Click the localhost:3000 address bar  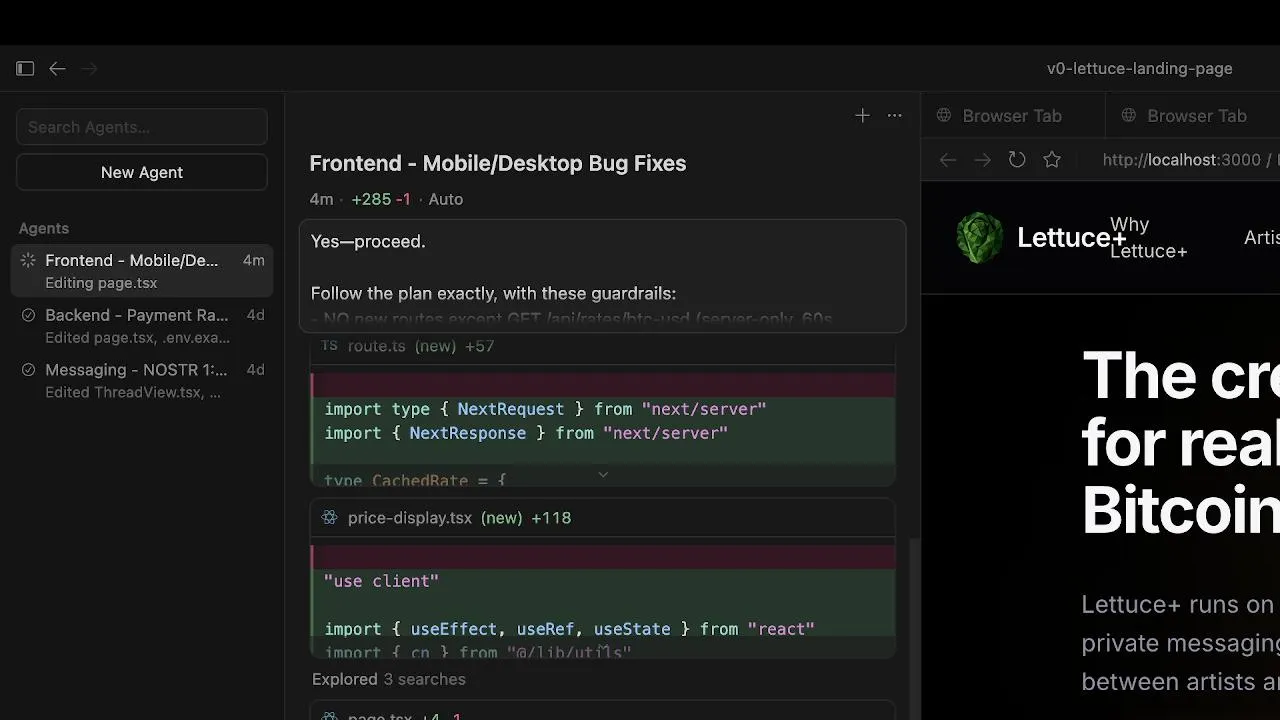(x=1190, y=160)
